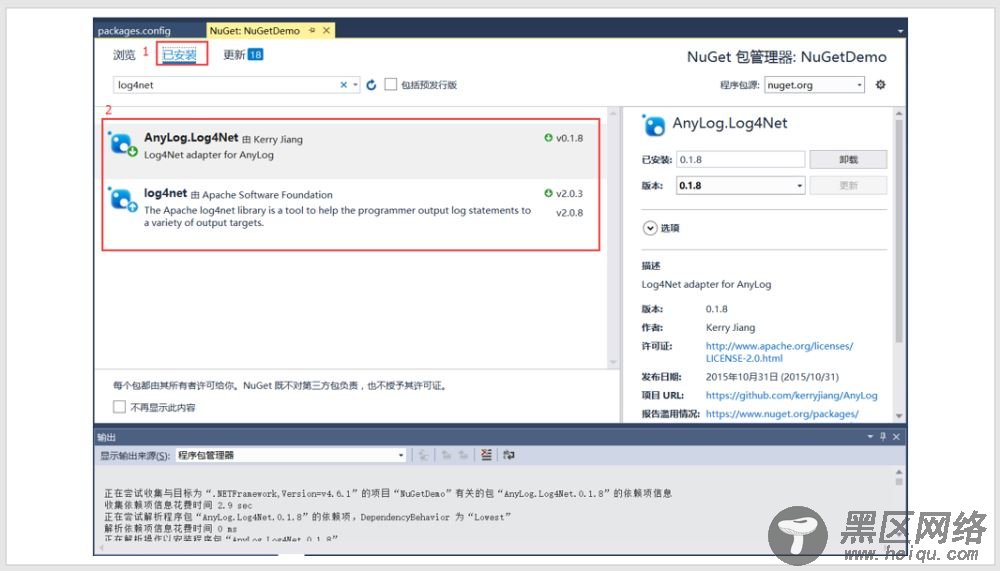1000x571 pixels.
Task: Clear all output text icon
Action: point(487,455)
